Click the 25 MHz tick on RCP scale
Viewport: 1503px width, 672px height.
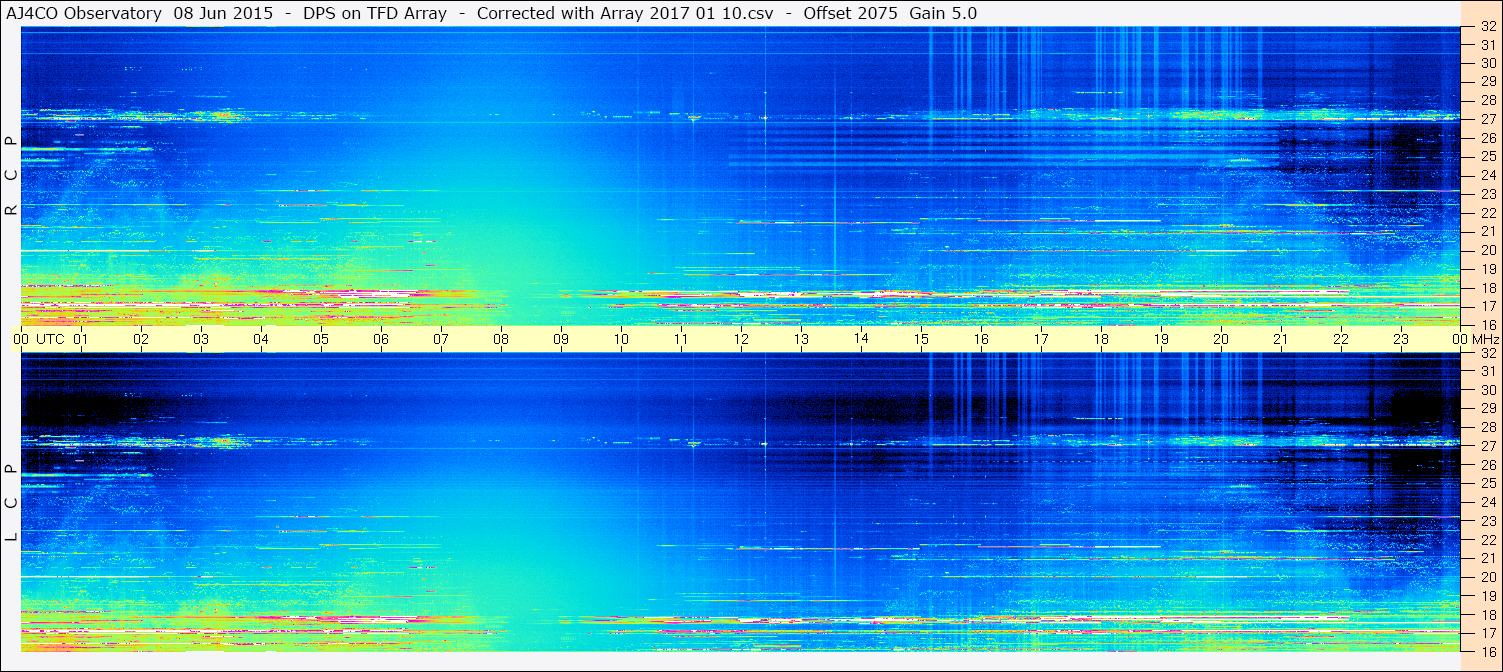coord(1487,156)
